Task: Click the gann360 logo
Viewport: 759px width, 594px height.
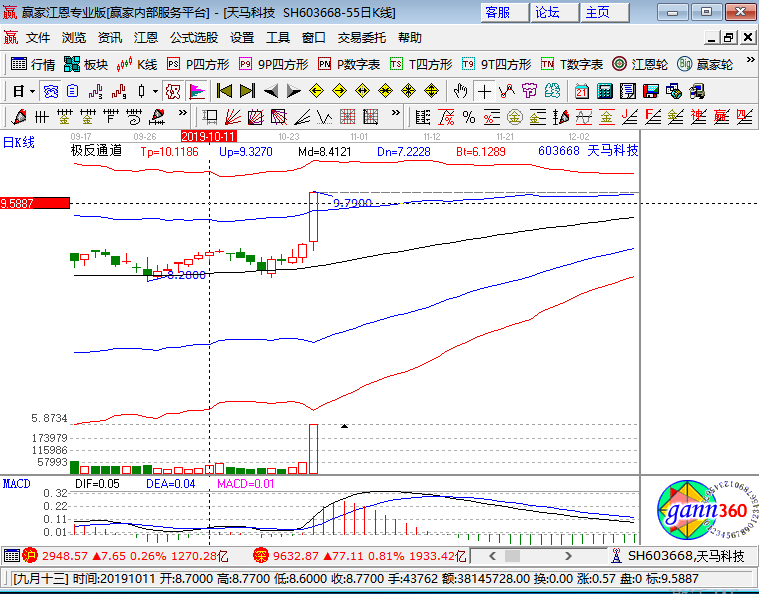Action: click(708, 510)
